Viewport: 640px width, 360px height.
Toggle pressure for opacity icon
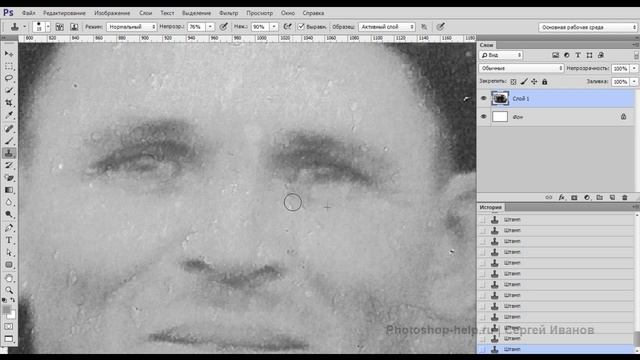(x=224, y=27)
